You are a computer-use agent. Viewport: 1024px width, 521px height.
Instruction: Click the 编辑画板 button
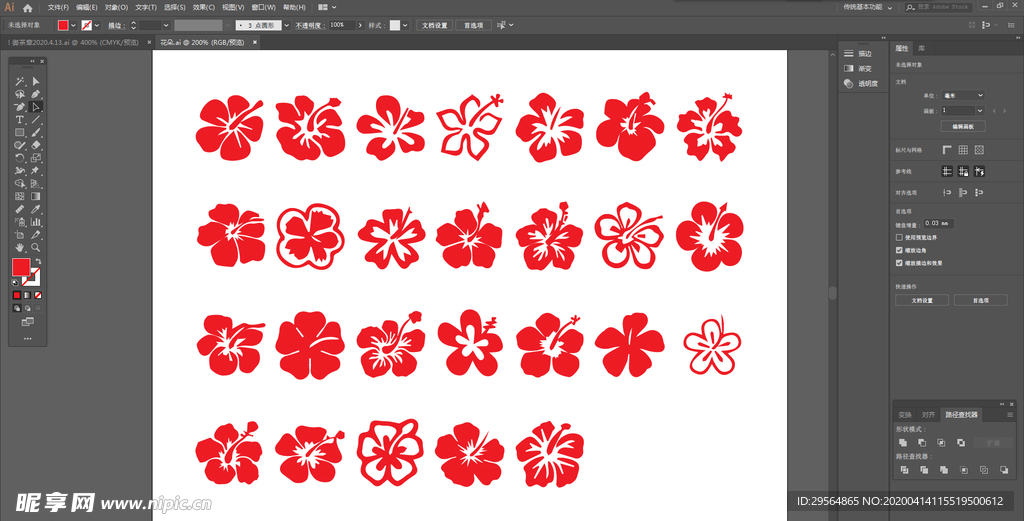click(962, 126)
